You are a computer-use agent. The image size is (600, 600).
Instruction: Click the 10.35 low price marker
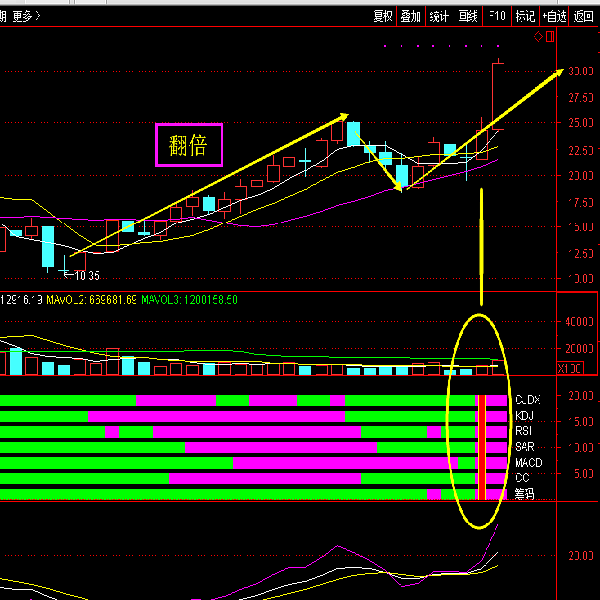click(x=84, y=275)
